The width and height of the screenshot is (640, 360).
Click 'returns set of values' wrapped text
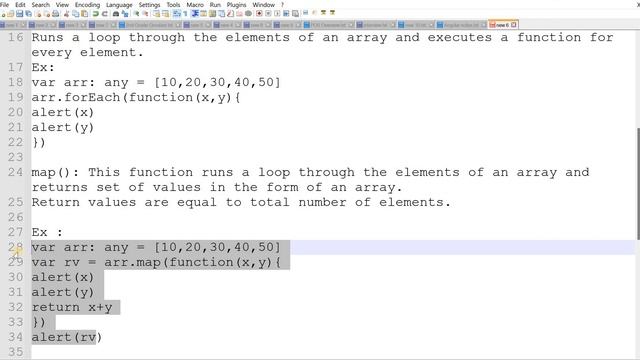116,187
